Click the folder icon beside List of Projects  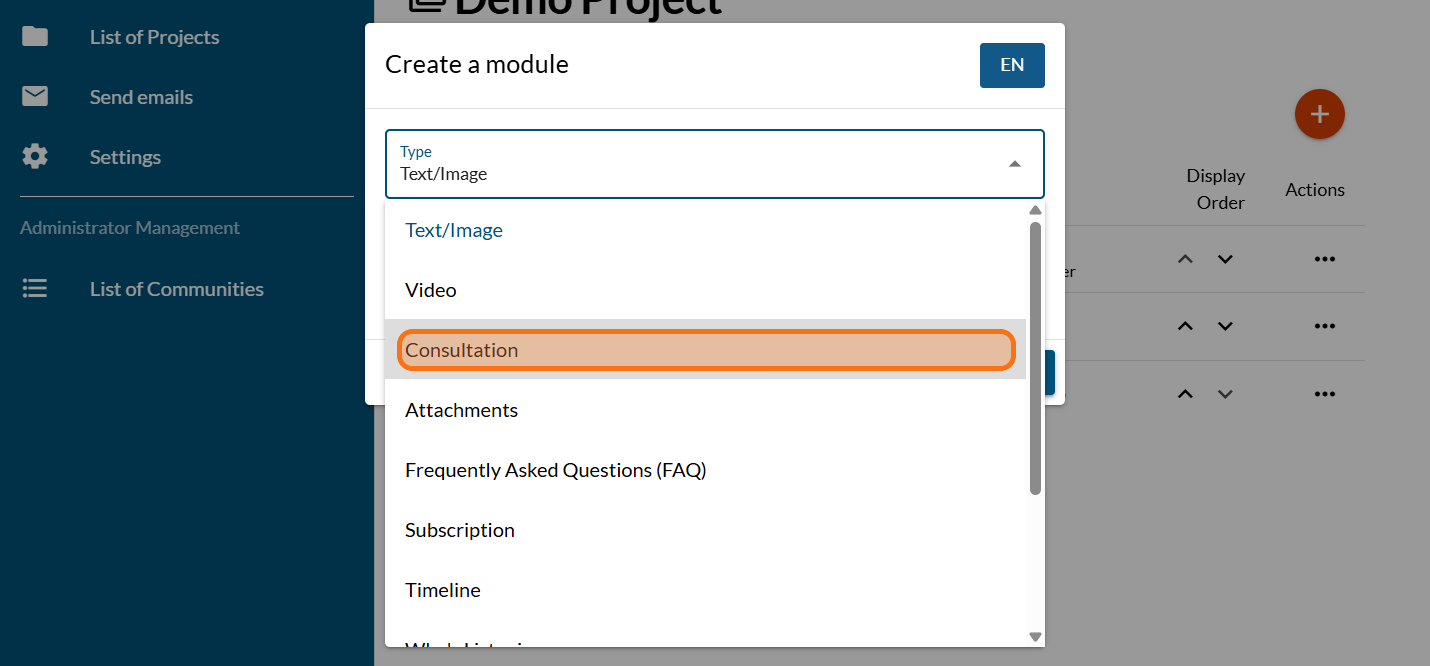coord(35,37)
